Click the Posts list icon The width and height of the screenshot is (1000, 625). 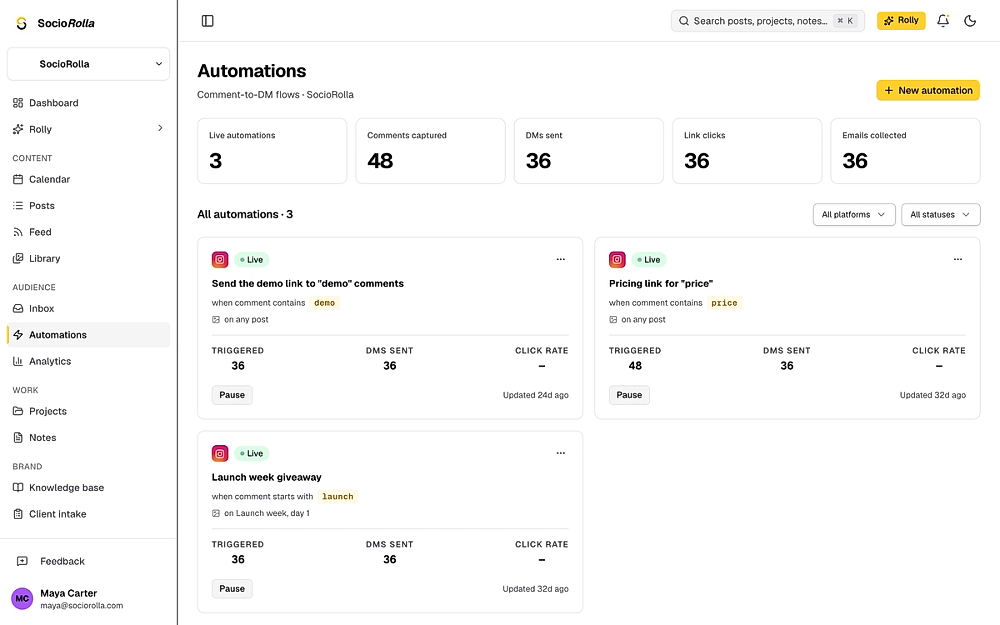coord(18,205)
